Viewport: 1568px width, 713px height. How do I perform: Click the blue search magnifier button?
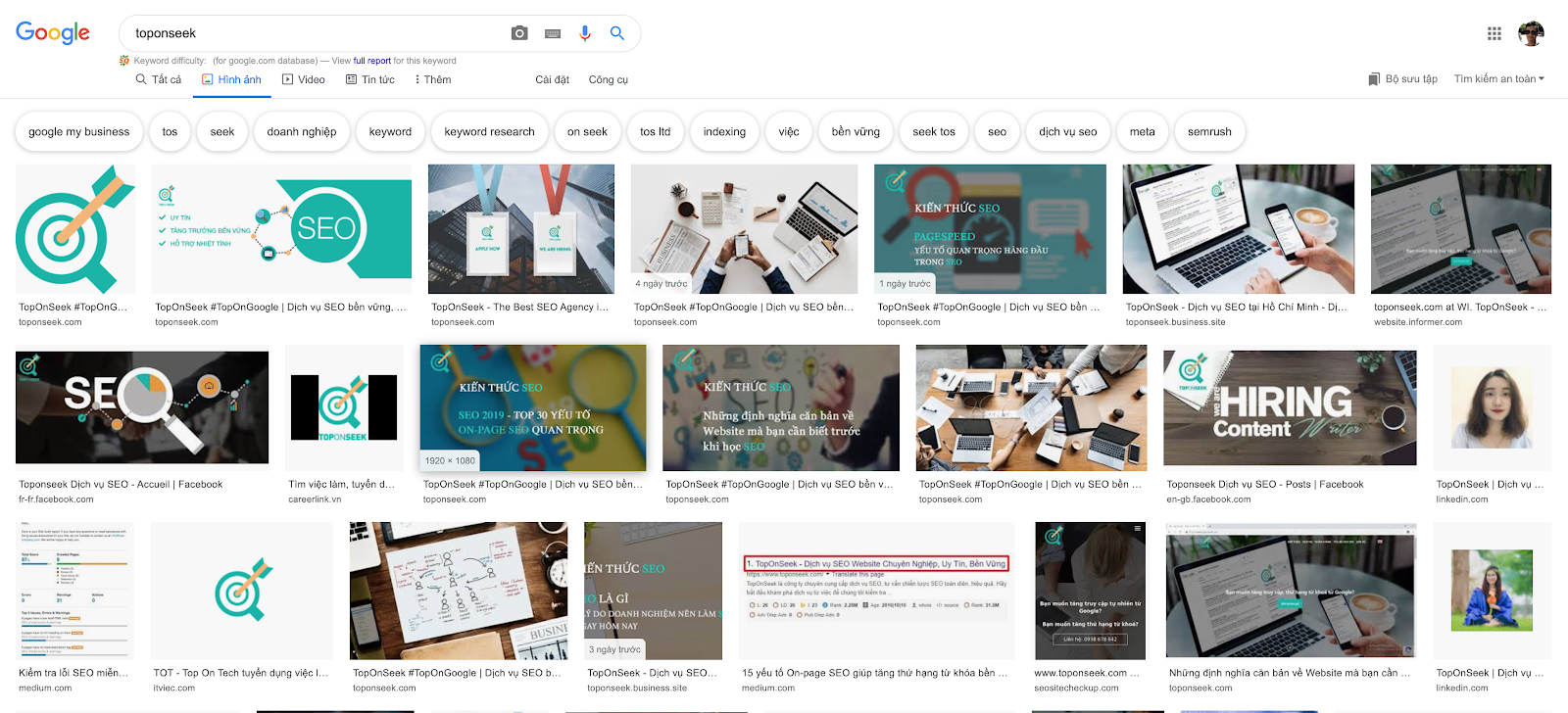click(x=617, y=33)
